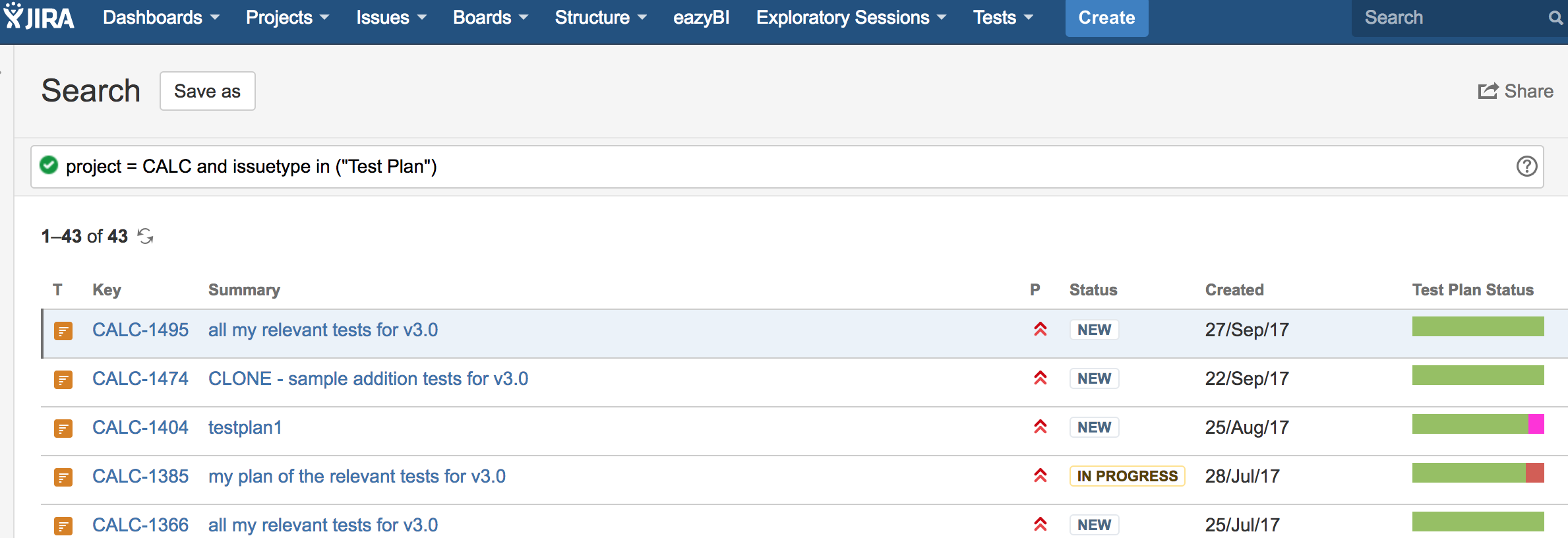The height and width of the screenshot is (538, 1568).
Task: Open the Issues menu
Action: click(391, 17)
